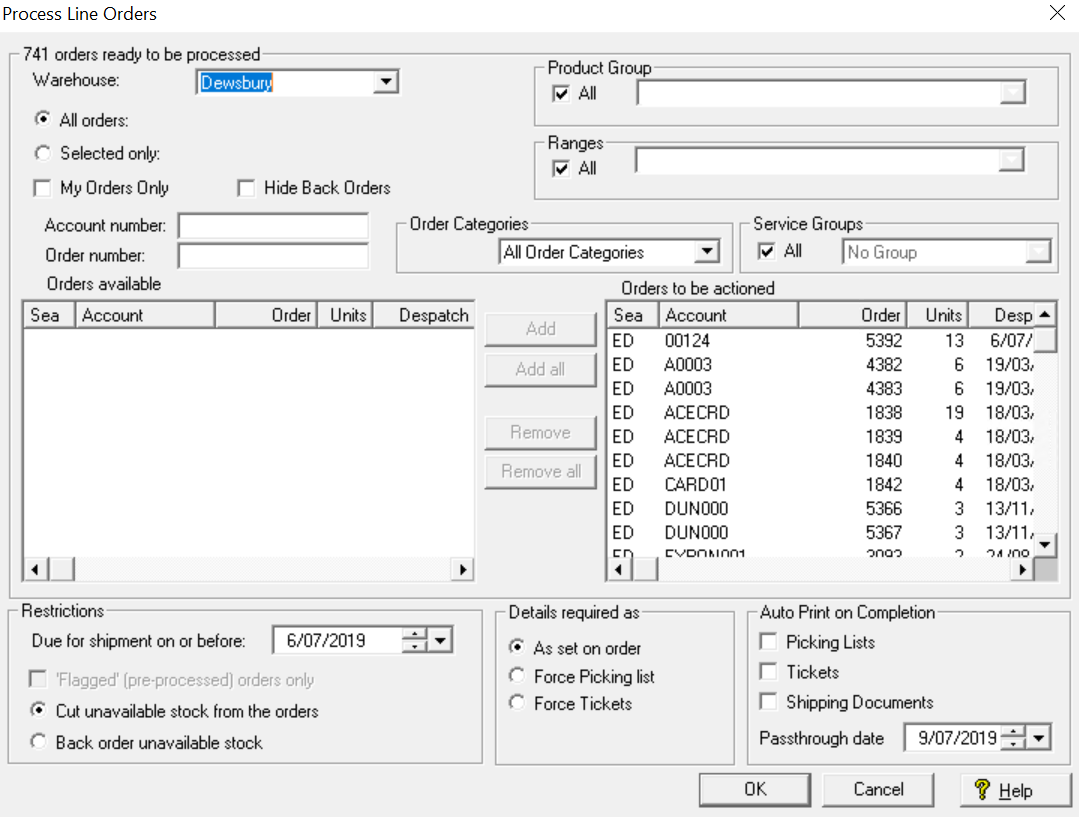This screenshot has height=817, width=1079.
Task: Select order 1838 for account ACECRD
Action: 822,413
